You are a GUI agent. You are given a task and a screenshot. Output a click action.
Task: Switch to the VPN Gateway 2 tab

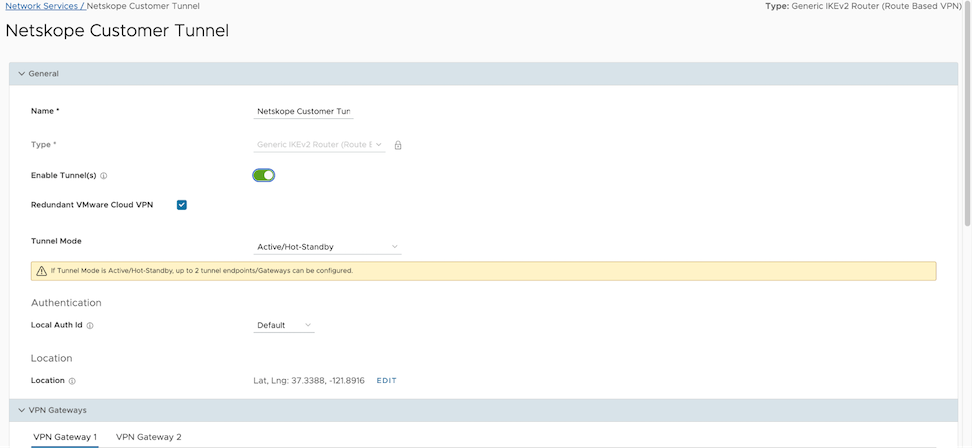click(149, 437)
